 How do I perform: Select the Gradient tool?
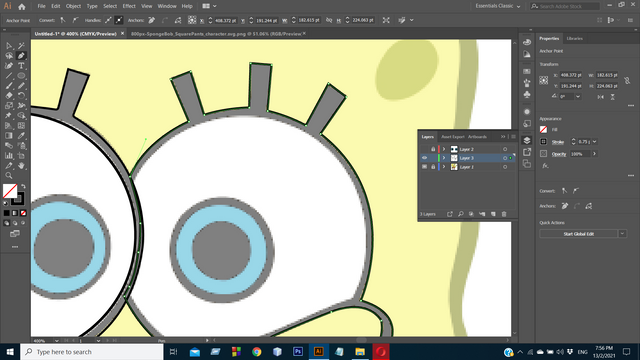(9, 136)
